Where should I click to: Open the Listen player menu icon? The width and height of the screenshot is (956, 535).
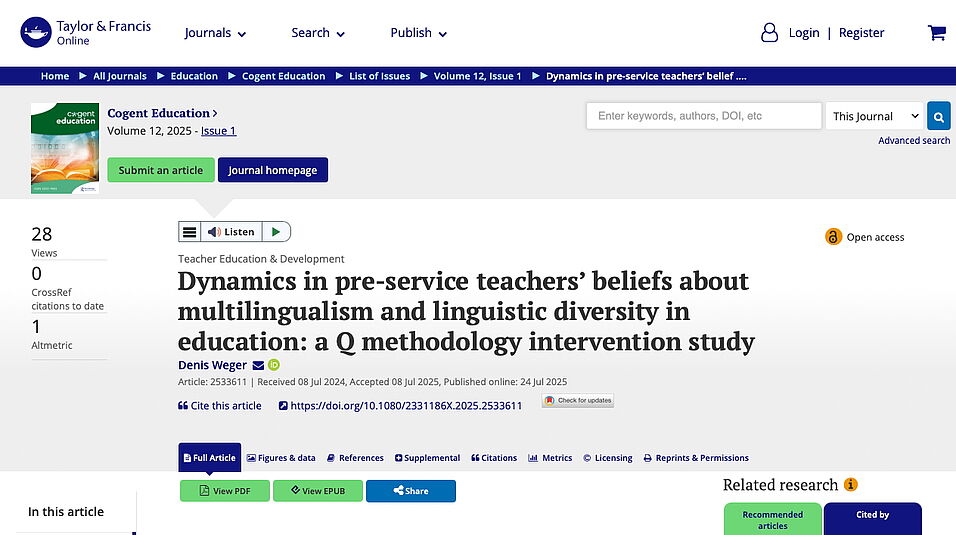[189, 232]
